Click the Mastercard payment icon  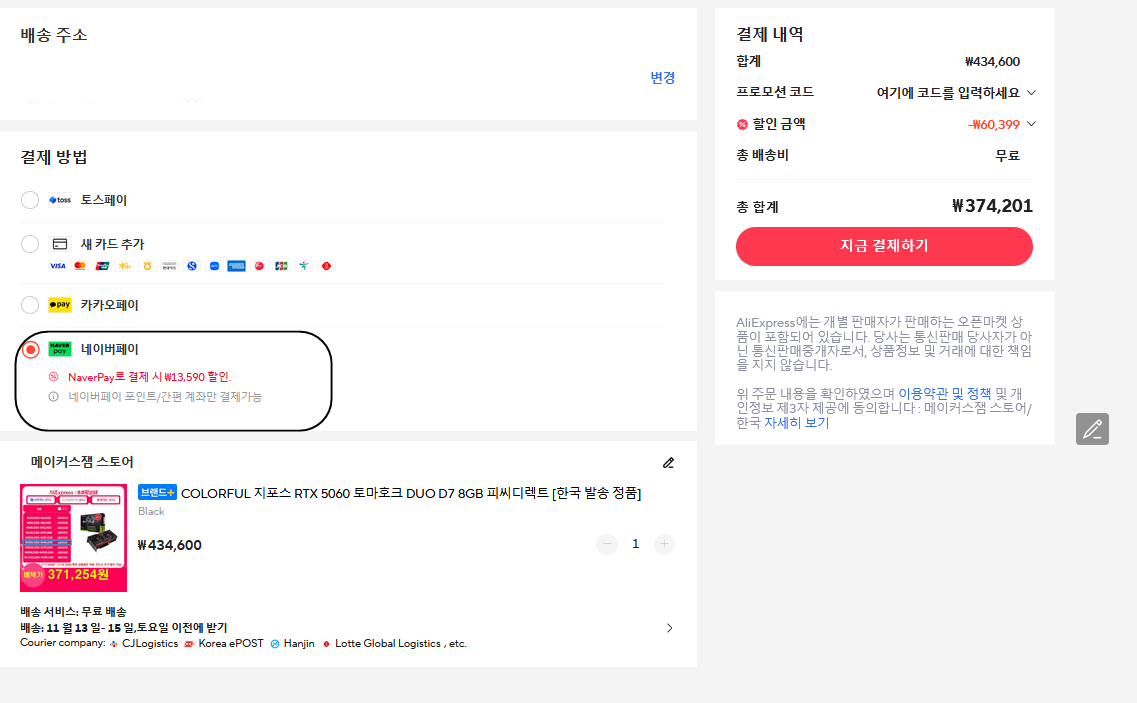[79, 266]
